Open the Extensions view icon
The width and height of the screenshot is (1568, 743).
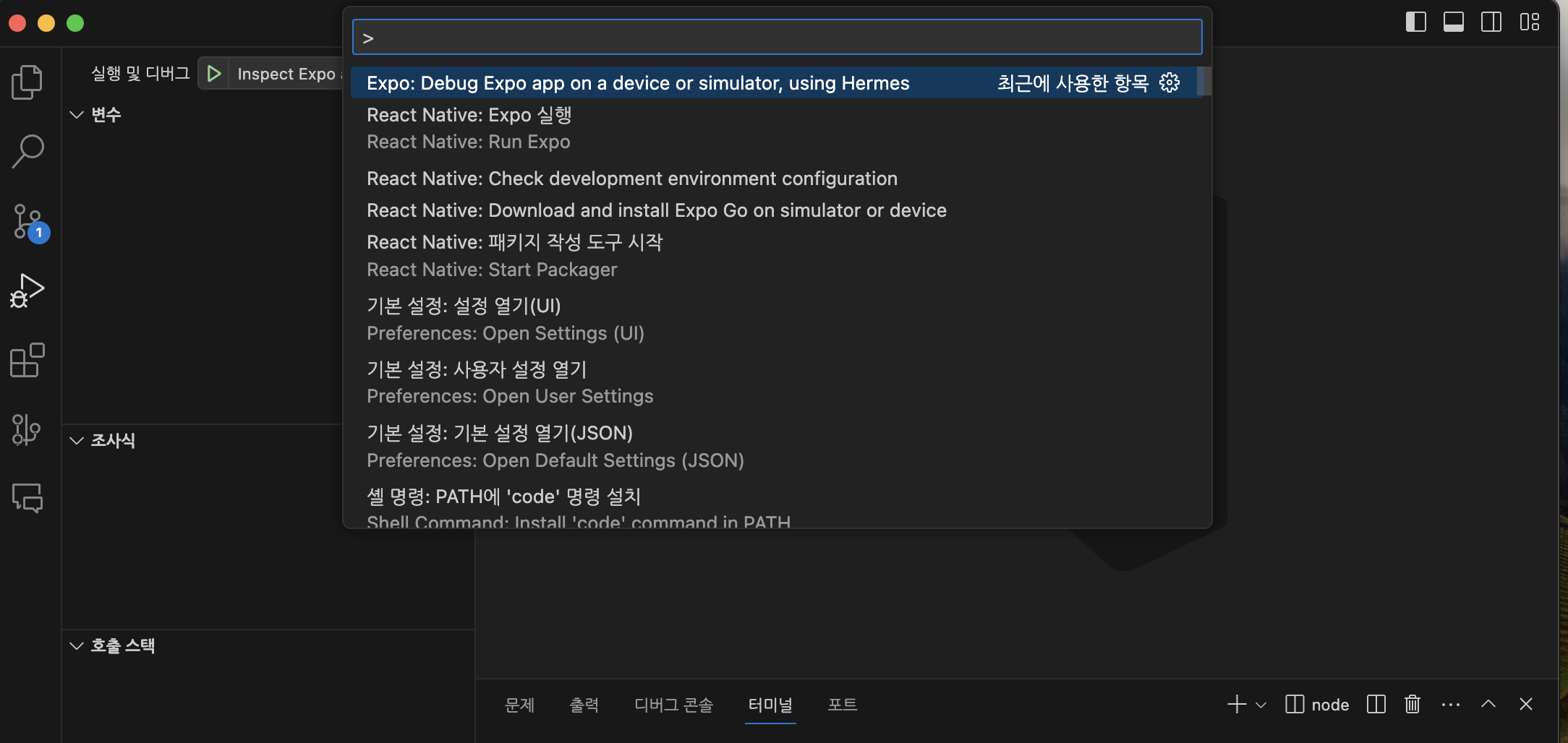point(27,360)
